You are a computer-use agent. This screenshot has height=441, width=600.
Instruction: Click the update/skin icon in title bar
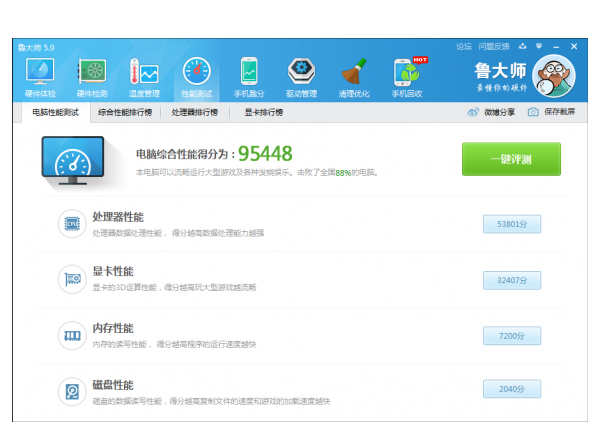523,46
